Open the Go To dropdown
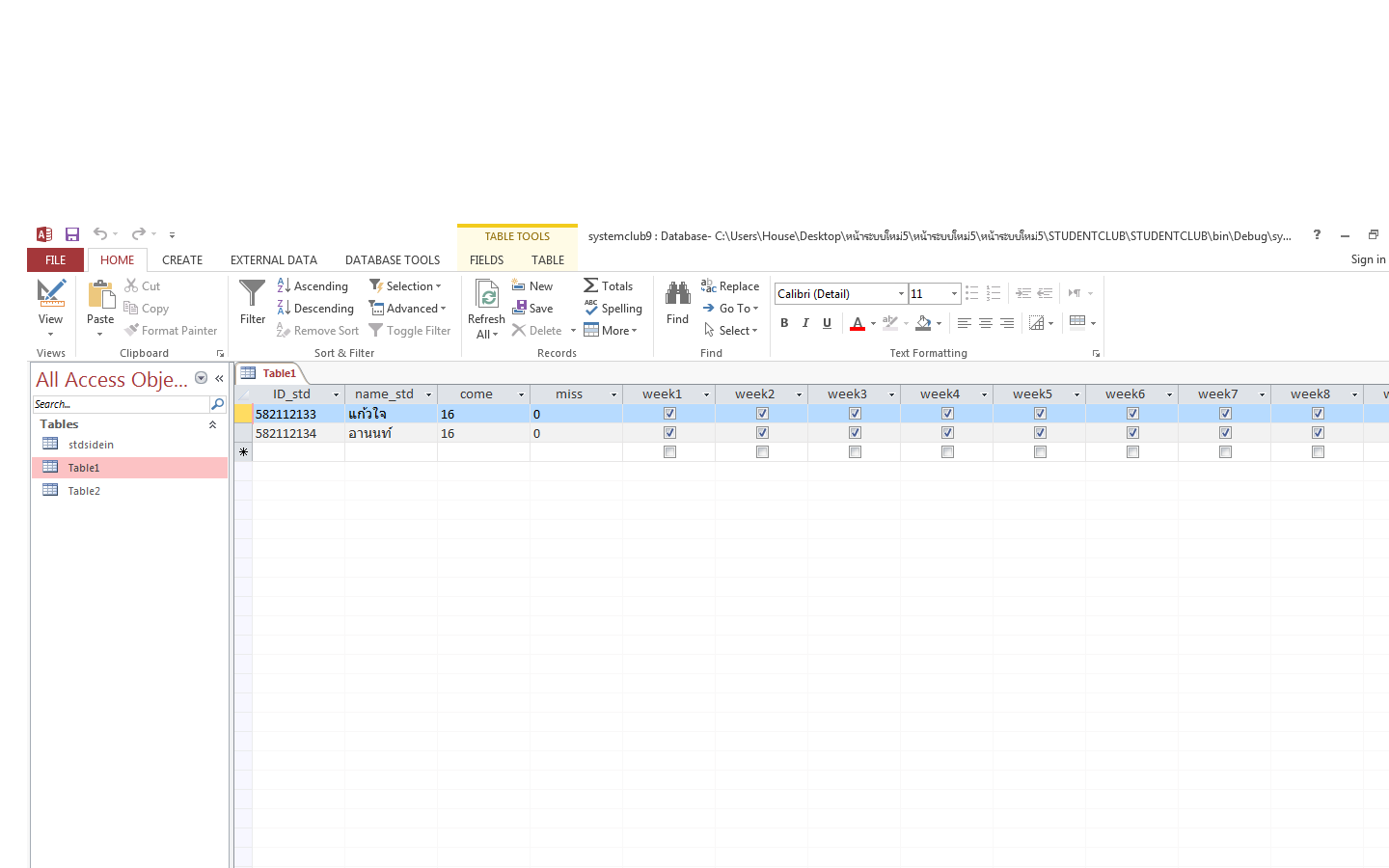Viewport: 1389px width, 868px height. coord(730,309)
